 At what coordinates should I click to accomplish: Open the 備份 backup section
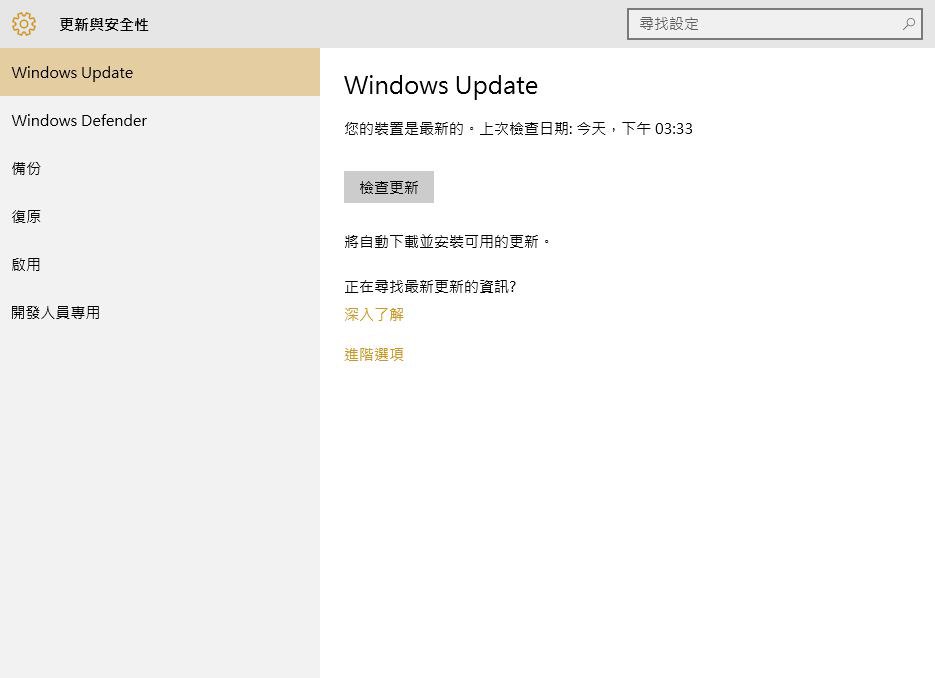(x=160, y=168)
